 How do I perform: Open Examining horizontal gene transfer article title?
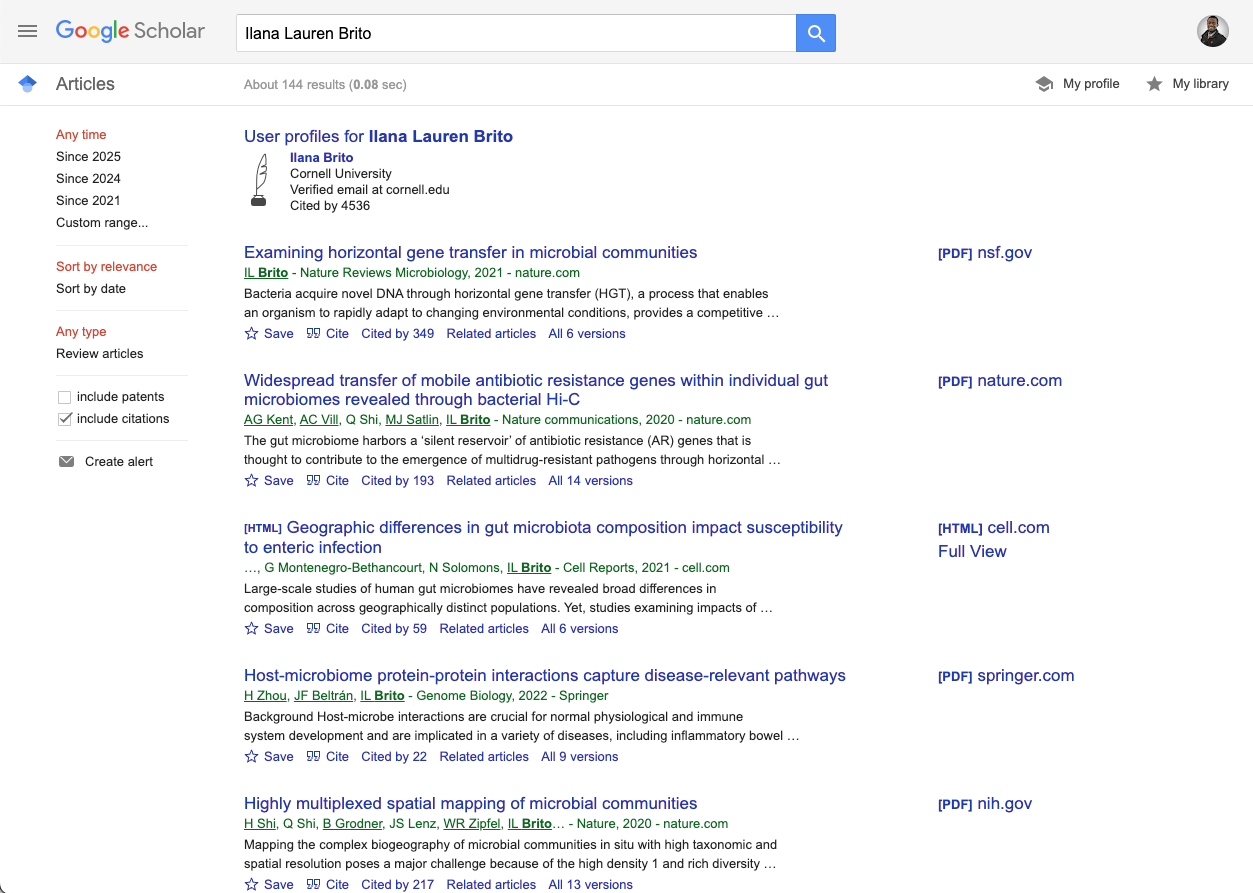pos(470,253)
